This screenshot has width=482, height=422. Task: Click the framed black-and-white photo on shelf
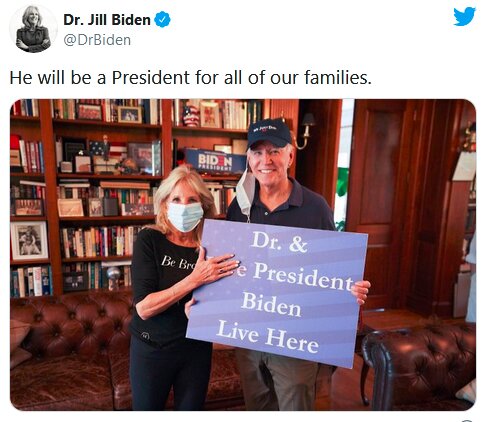tap(29, 241)
